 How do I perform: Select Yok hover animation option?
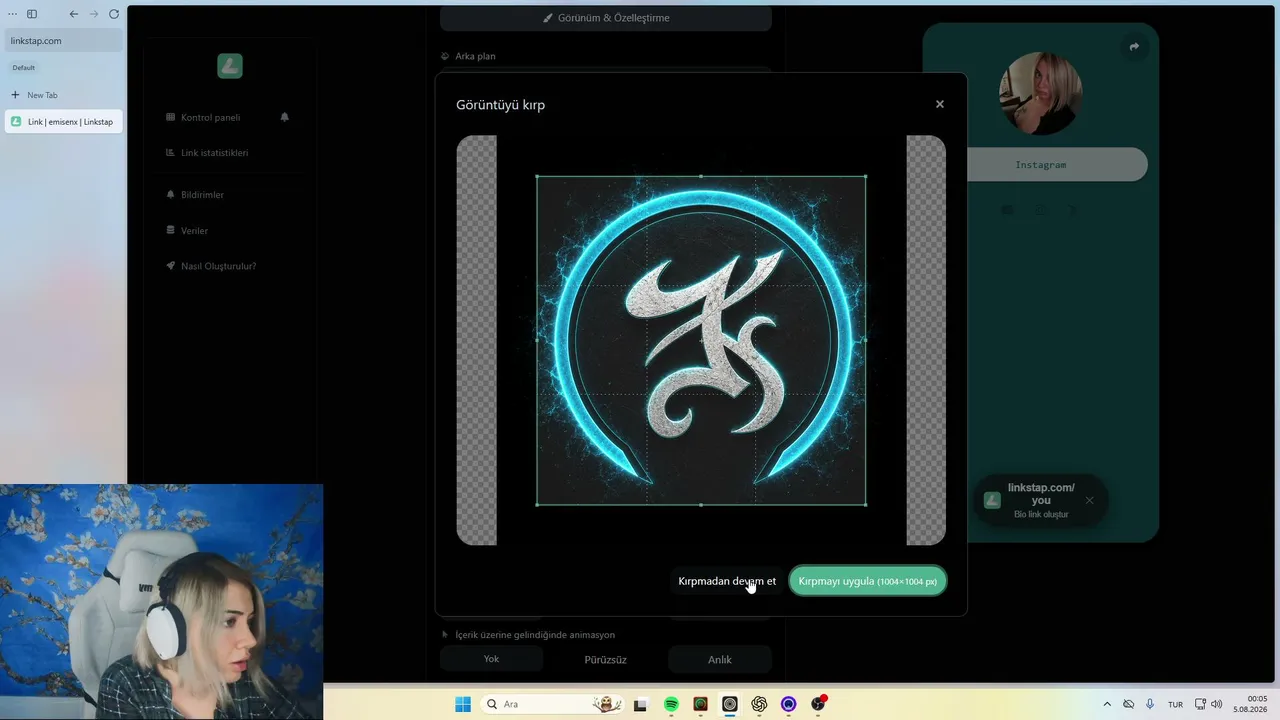coord(491,659)
